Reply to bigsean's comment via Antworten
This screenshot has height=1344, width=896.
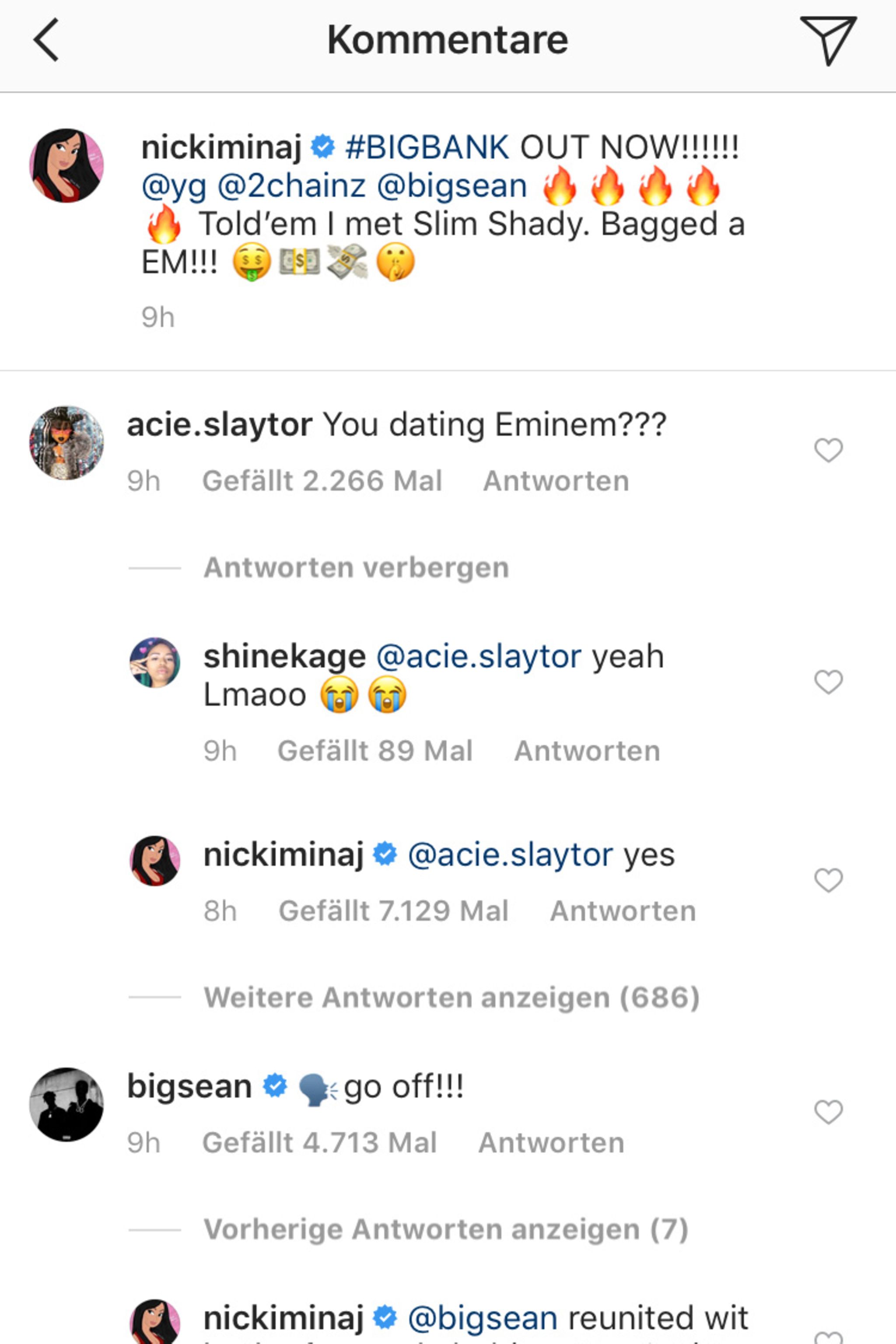tap(551, 1143)
